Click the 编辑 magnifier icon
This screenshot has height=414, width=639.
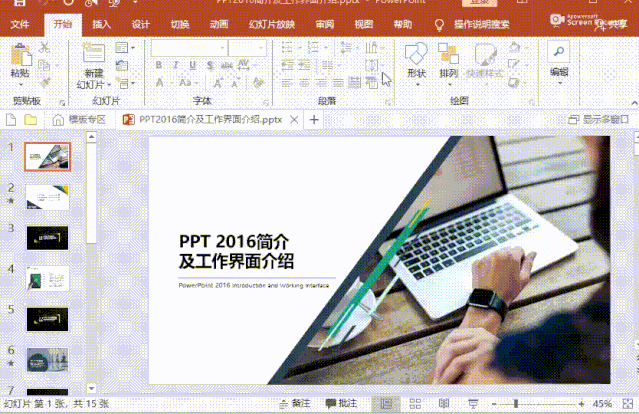pyautogui.click(x=559, y=52)
